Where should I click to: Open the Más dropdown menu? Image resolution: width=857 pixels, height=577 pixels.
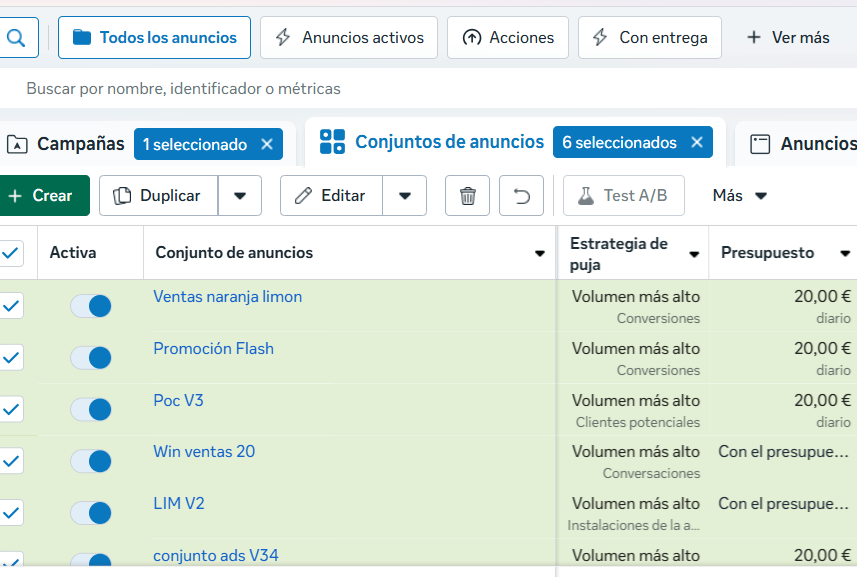tap(739, 196)
